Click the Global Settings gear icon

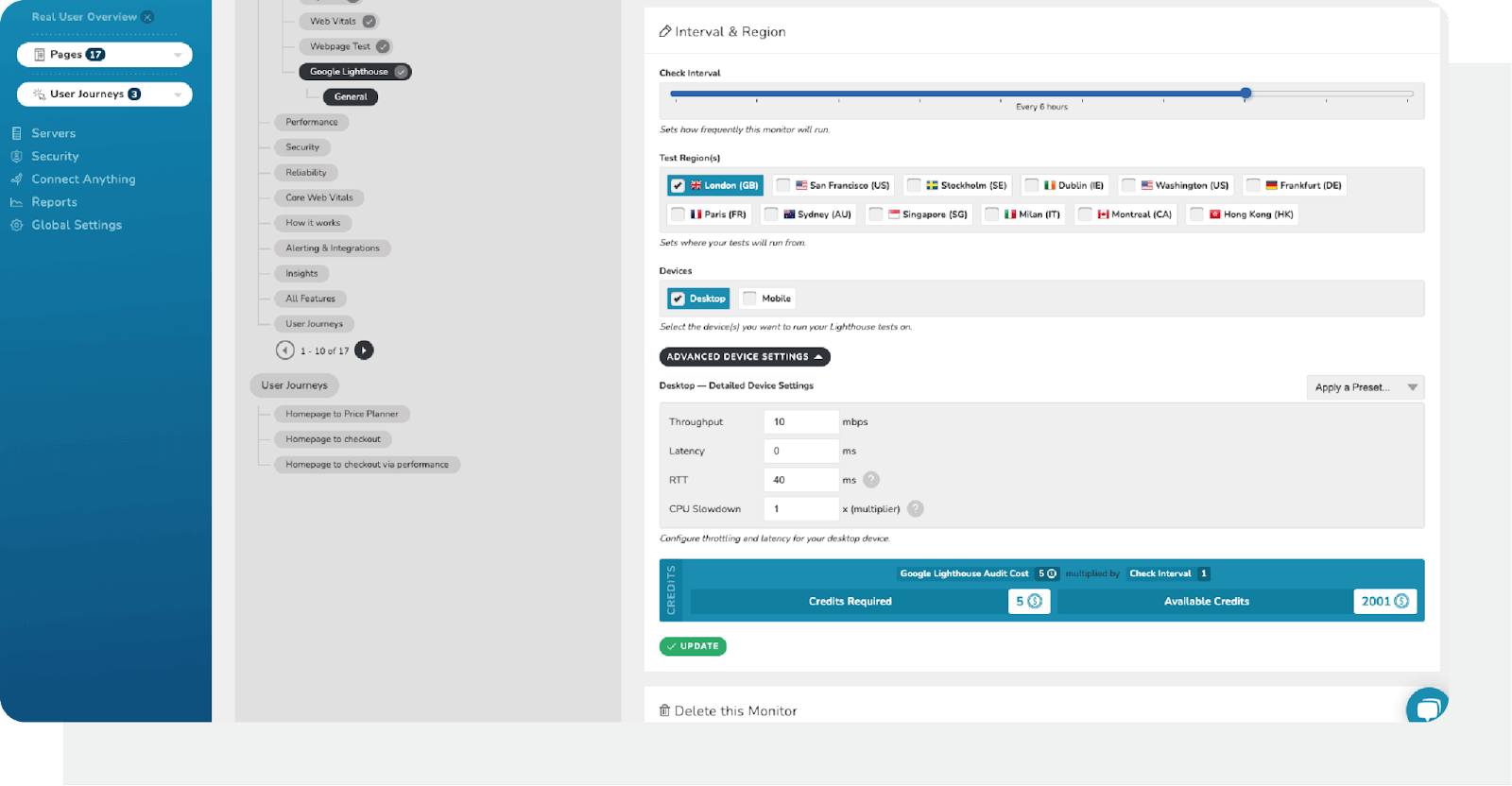(16, 225)
